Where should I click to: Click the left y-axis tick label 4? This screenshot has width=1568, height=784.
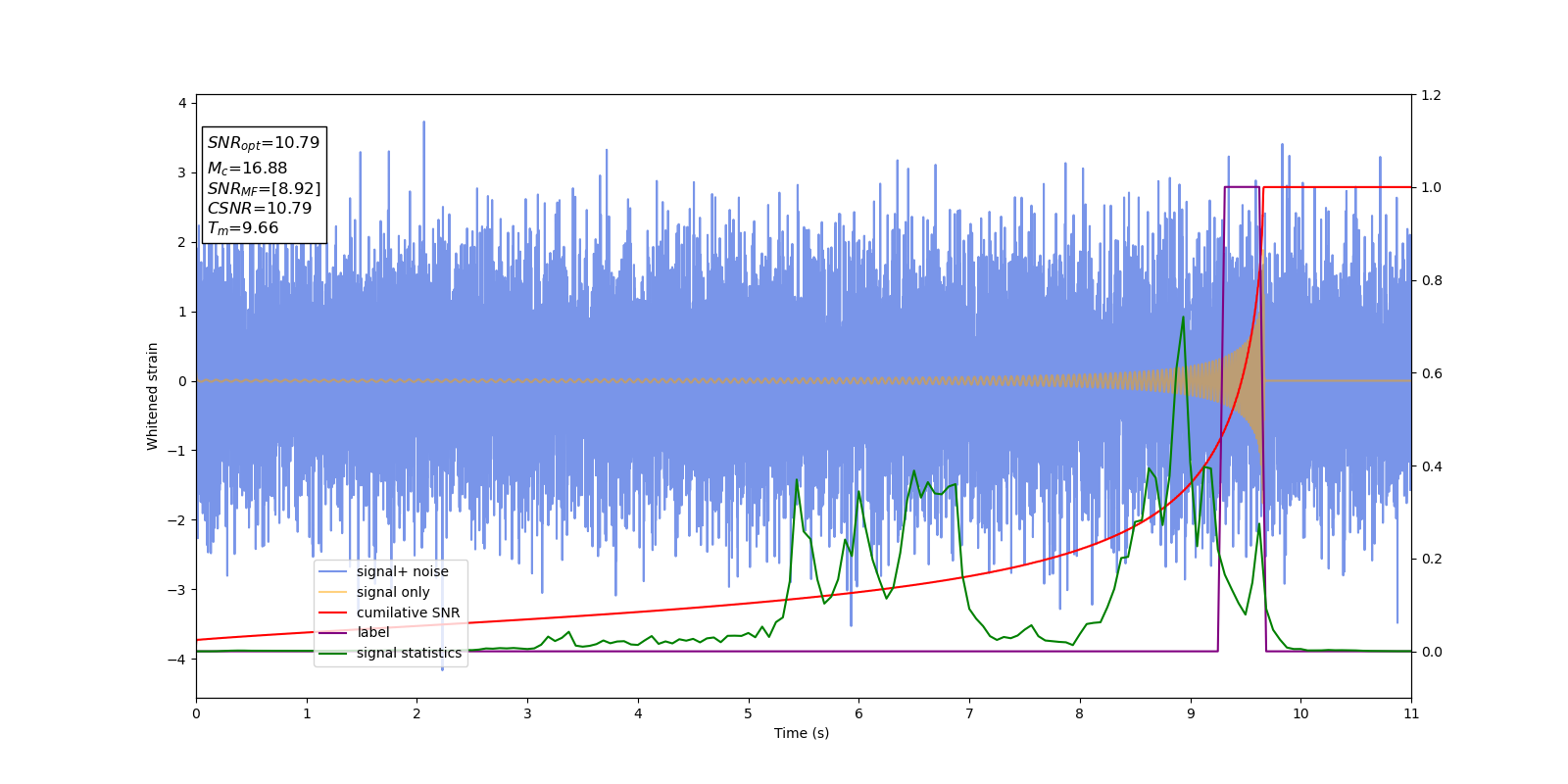coord(181,103)
